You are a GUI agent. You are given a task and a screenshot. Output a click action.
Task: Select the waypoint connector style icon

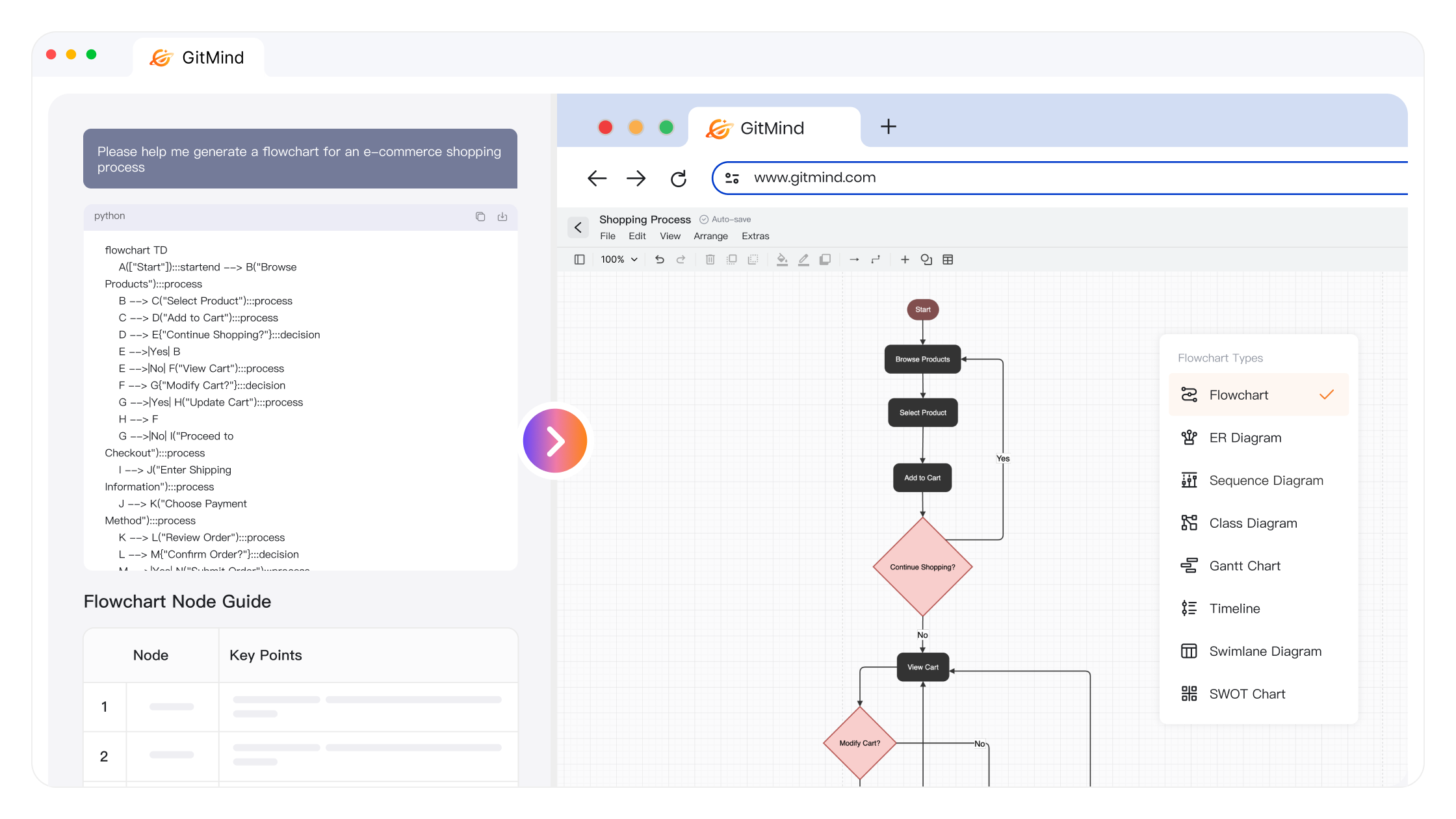[x=876, y=259]
